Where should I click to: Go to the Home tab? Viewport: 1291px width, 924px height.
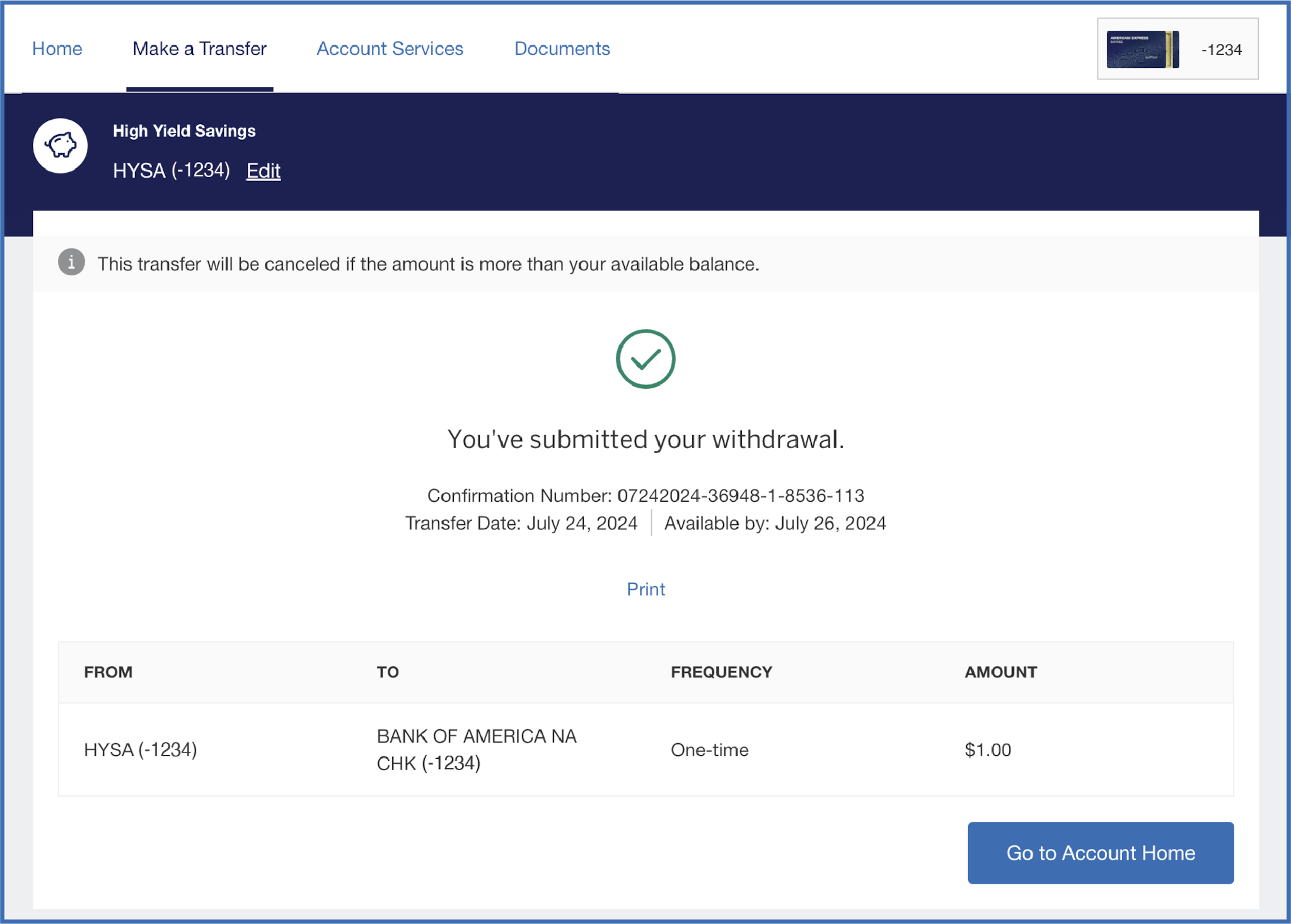coord(57,49)
